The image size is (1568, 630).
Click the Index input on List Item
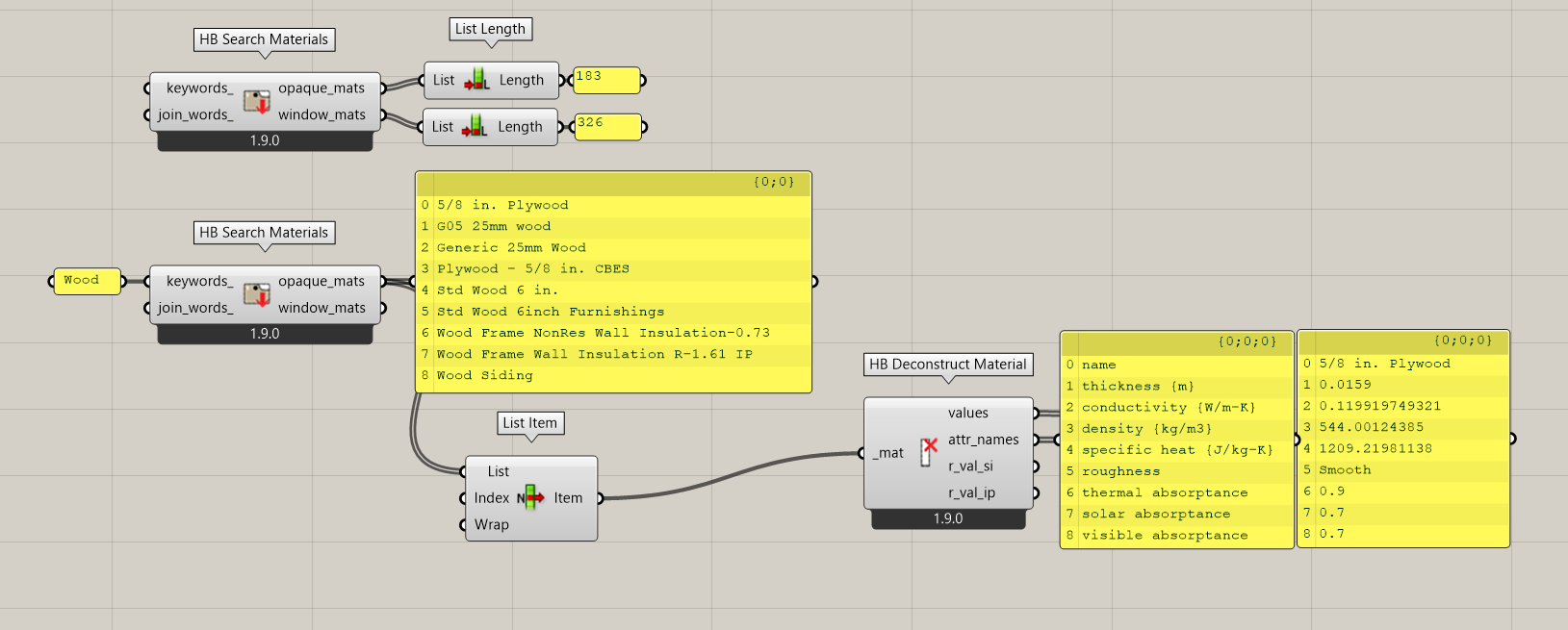tap(491, 498)
